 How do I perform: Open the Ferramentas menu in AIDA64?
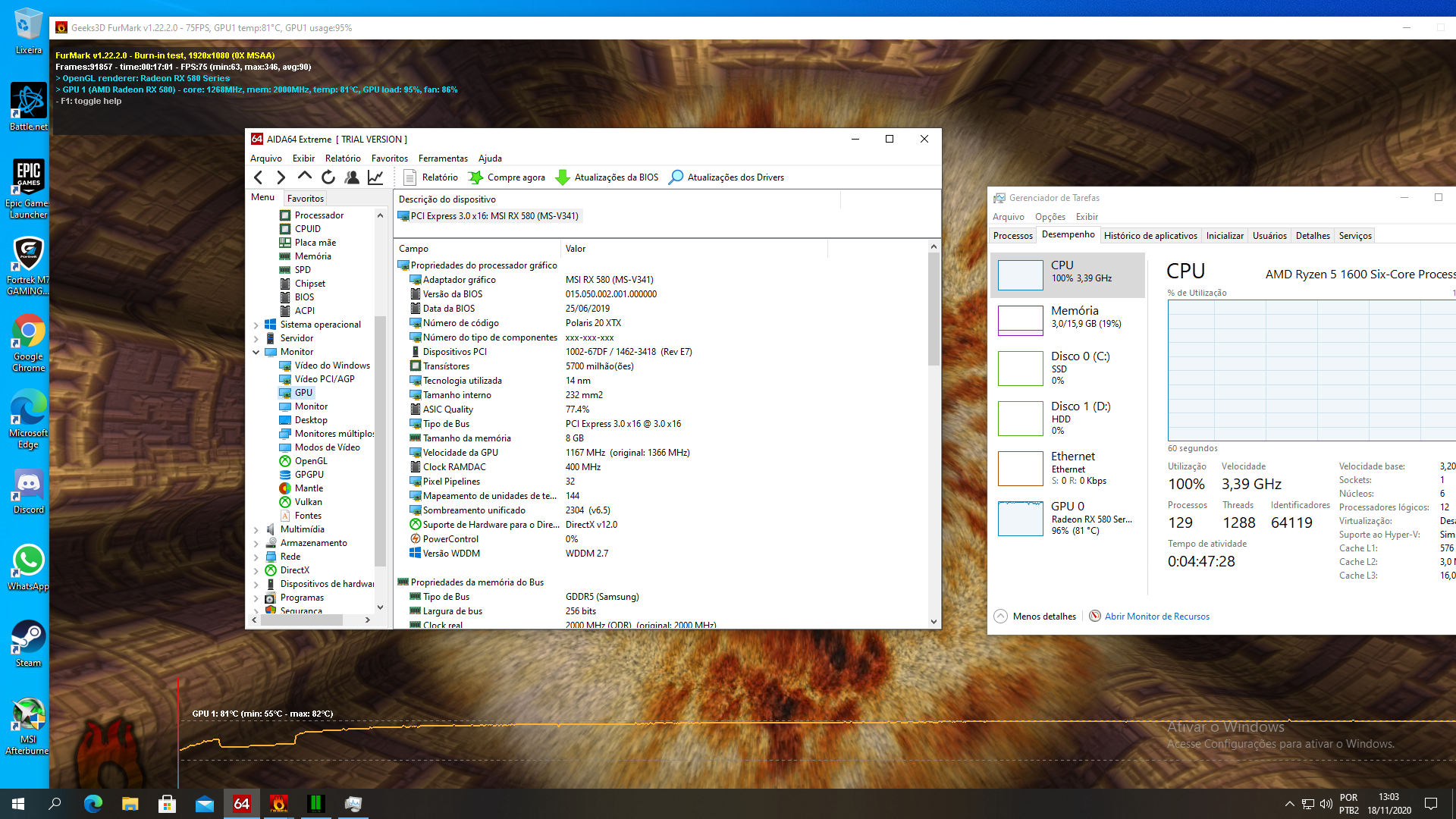[x=443, y=158]
